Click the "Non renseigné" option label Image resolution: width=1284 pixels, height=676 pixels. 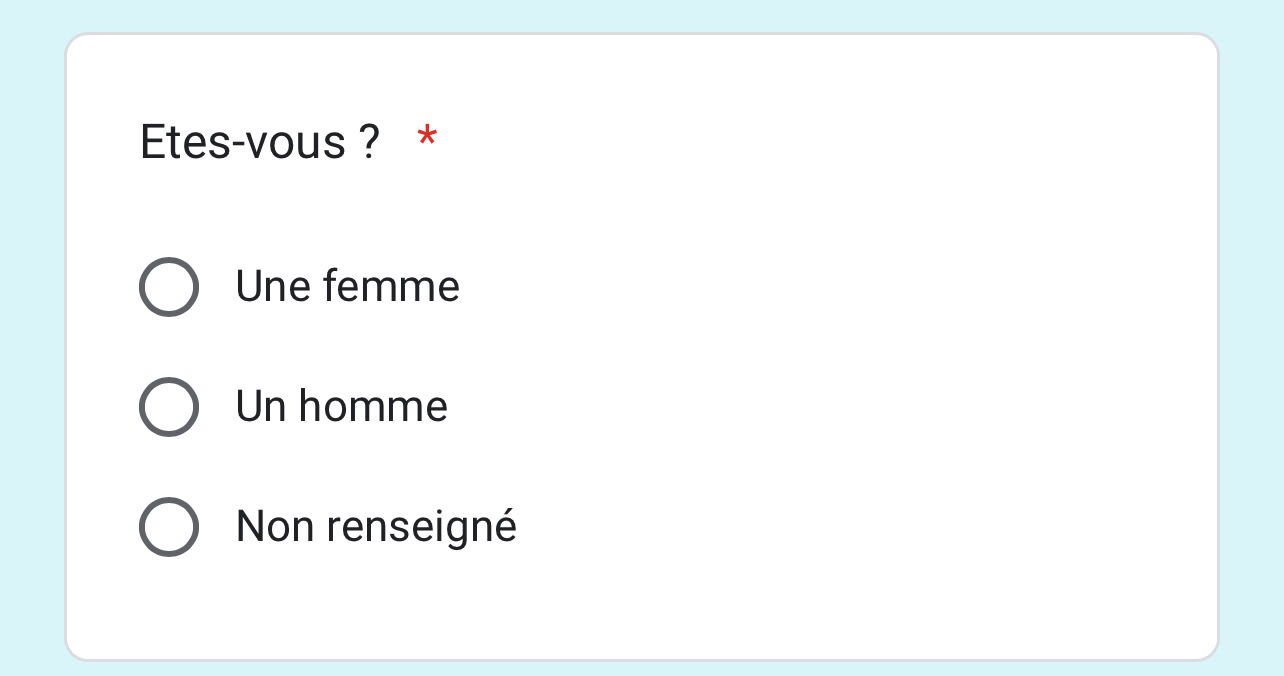pos(376,527)
